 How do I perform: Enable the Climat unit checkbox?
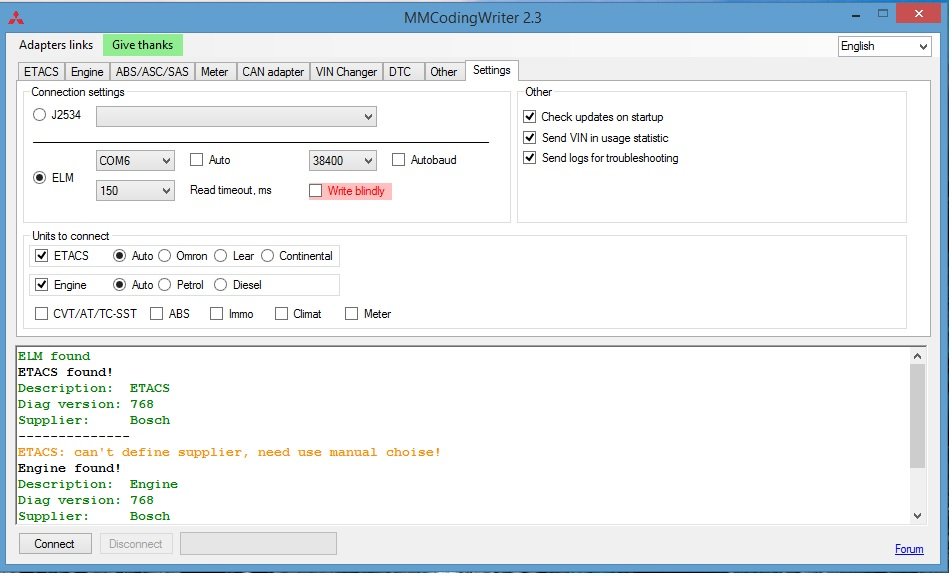tap(281, 314)
